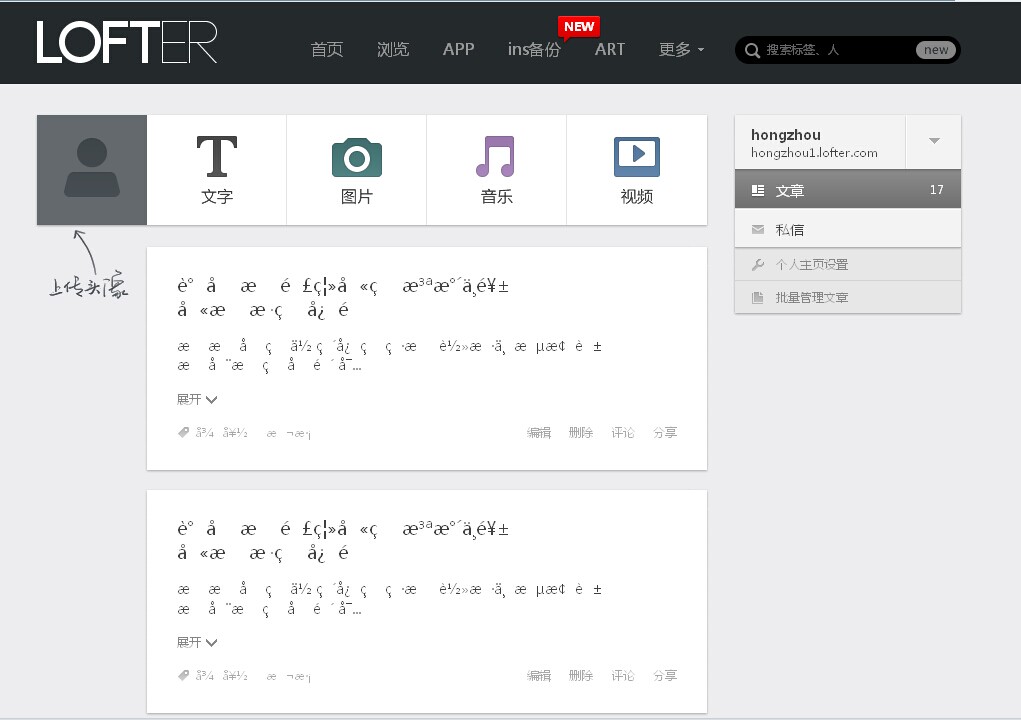
Task: Click the 视频 video play icon
Action: 636,158
